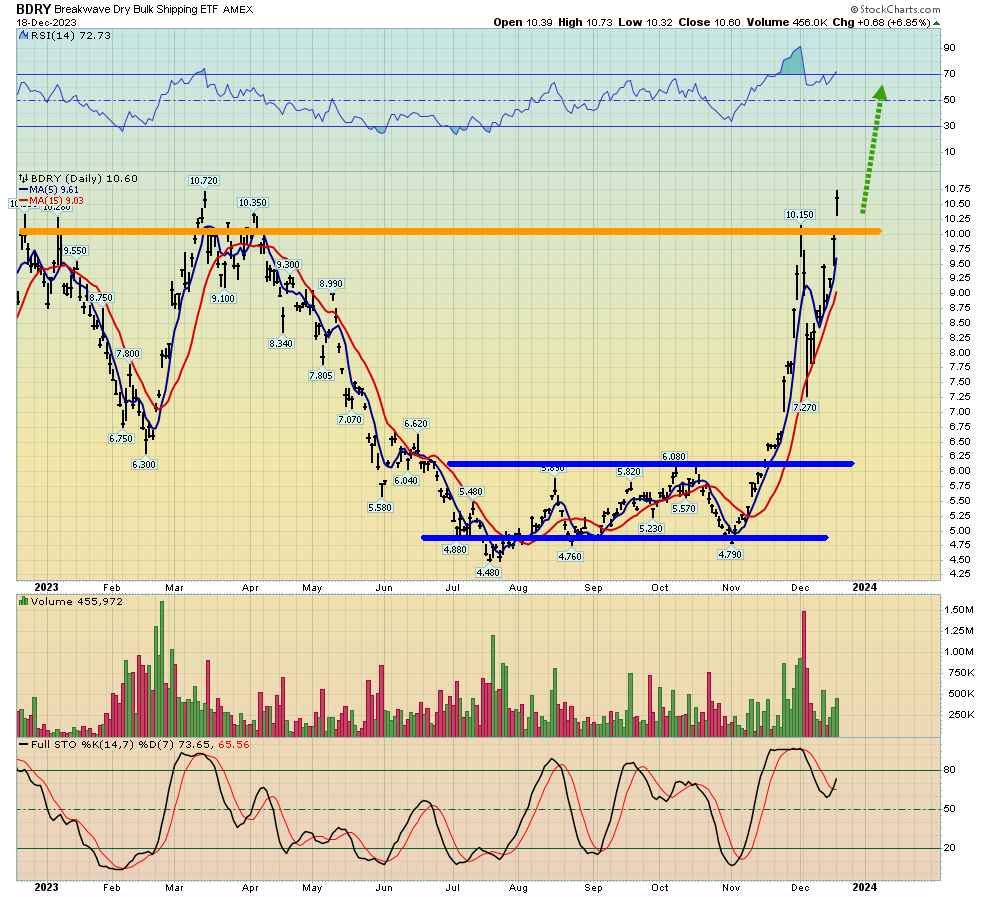
Task: Click the Chg +0.68 (+6.85%) value
Action: [x=881, y=23]
